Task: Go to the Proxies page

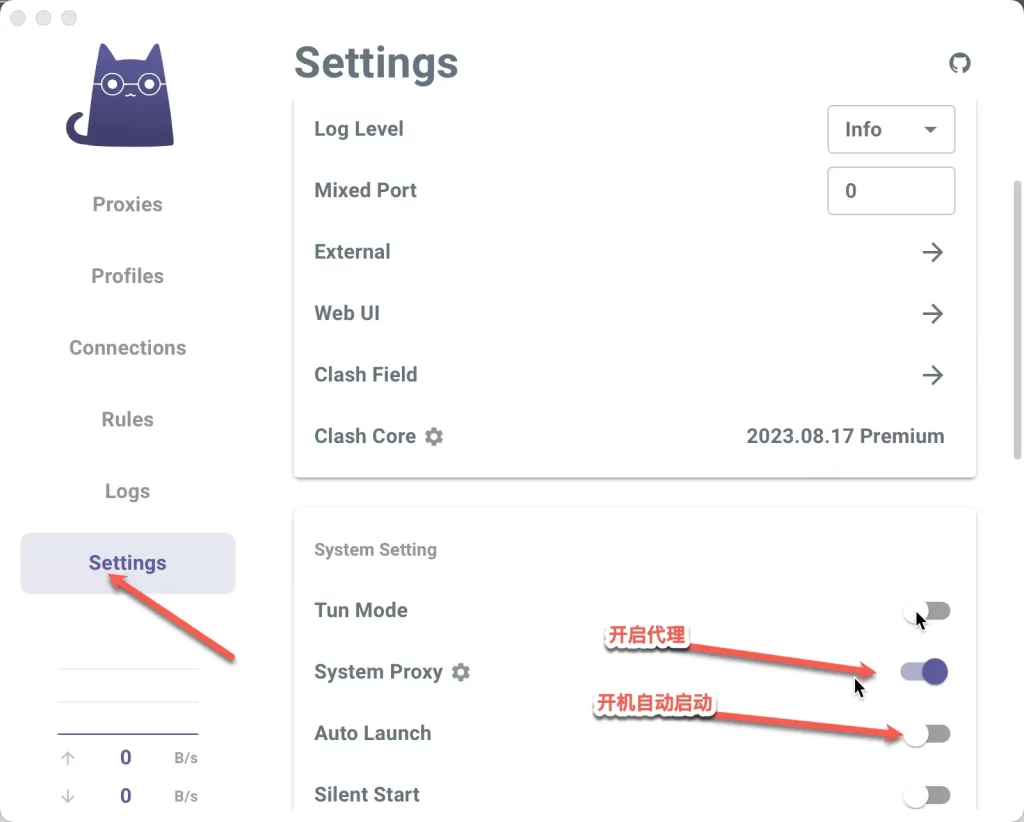Action: [127, 204]
